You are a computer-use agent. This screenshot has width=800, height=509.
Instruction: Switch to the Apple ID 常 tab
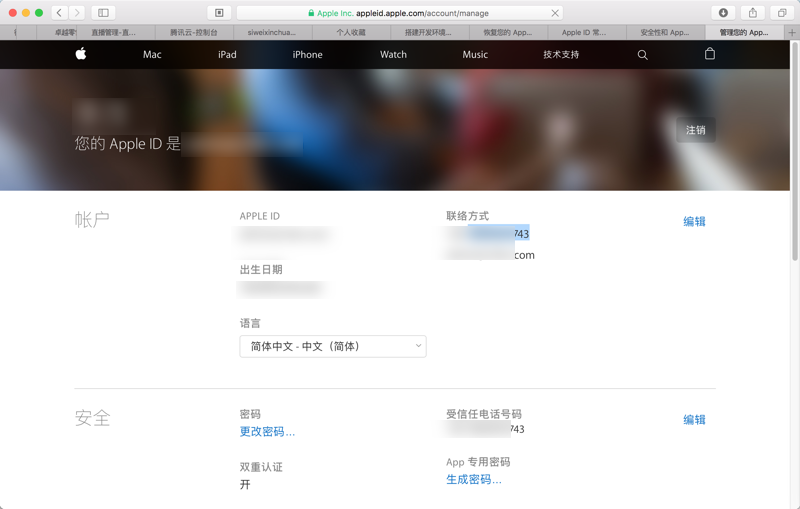coord(587,33)
